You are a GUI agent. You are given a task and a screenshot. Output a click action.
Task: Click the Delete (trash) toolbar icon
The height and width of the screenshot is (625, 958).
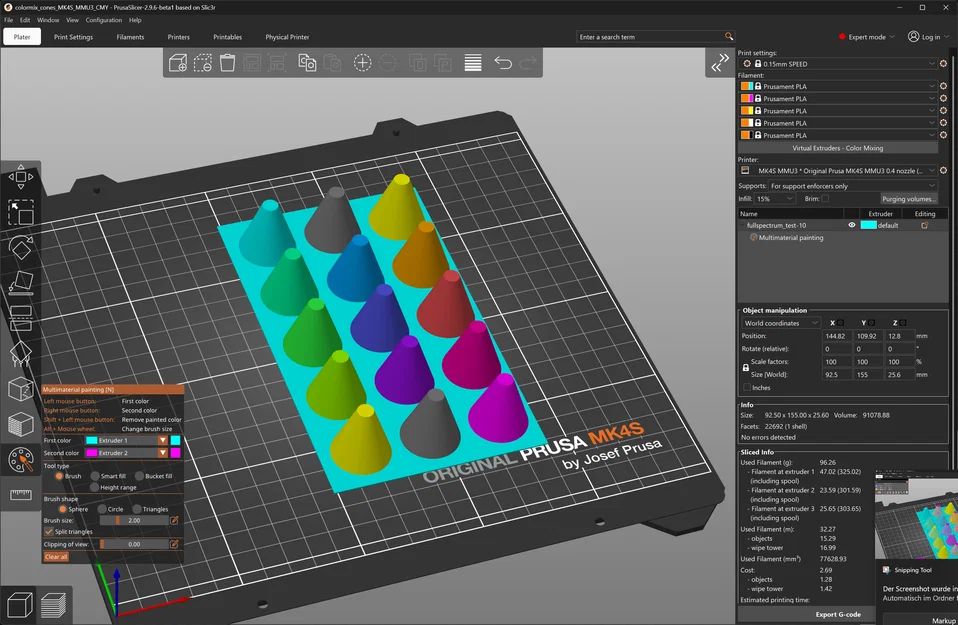pyautogui.click(x=227, y=62)
